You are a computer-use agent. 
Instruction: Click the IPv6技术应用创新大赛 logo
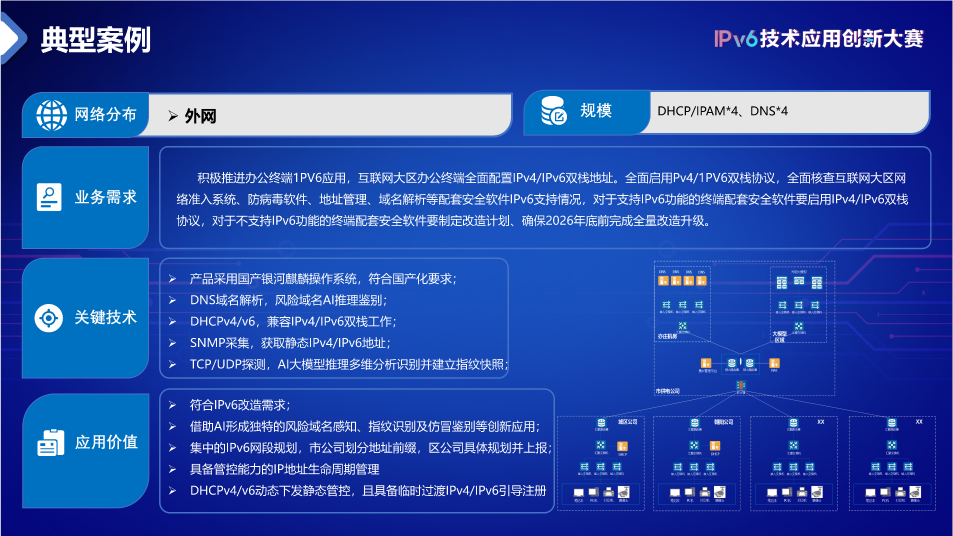[x=817, y=38]
